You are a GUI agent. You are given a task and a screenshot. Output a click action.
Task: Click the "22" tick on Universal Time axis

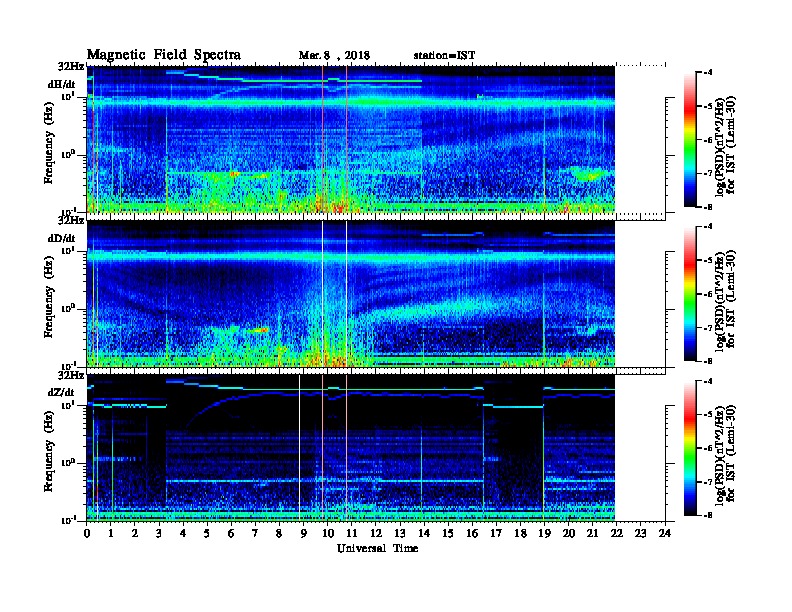(x=616, y=533)
